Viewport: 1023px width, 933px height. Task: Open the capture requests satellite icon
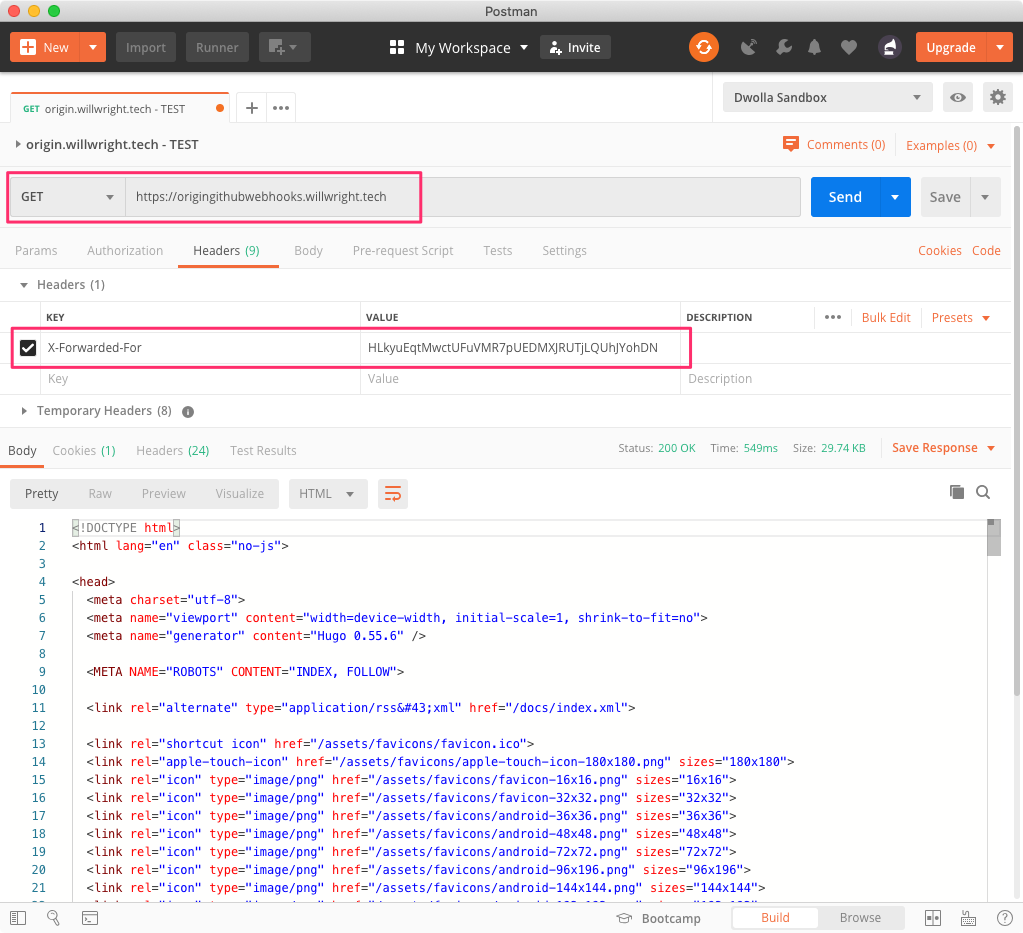(749, 48)
